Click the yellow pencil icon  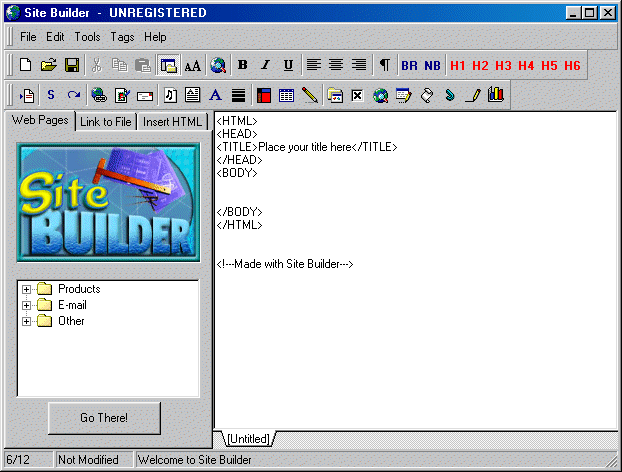coord(309,96)
